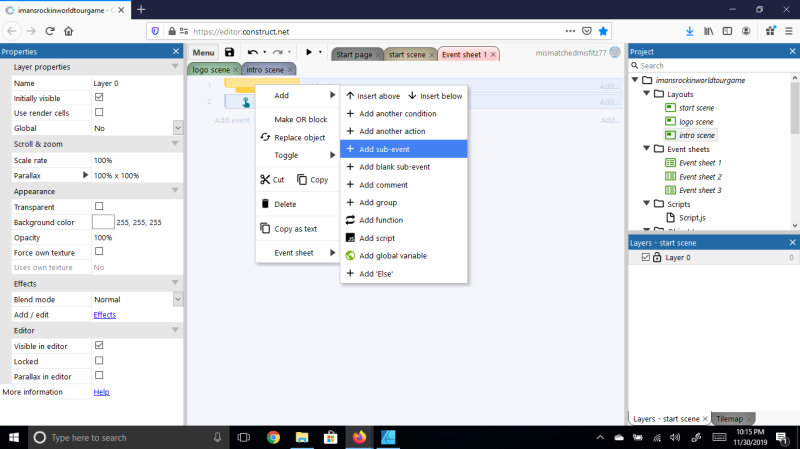Select Add another action

click(x=404, y=131)
